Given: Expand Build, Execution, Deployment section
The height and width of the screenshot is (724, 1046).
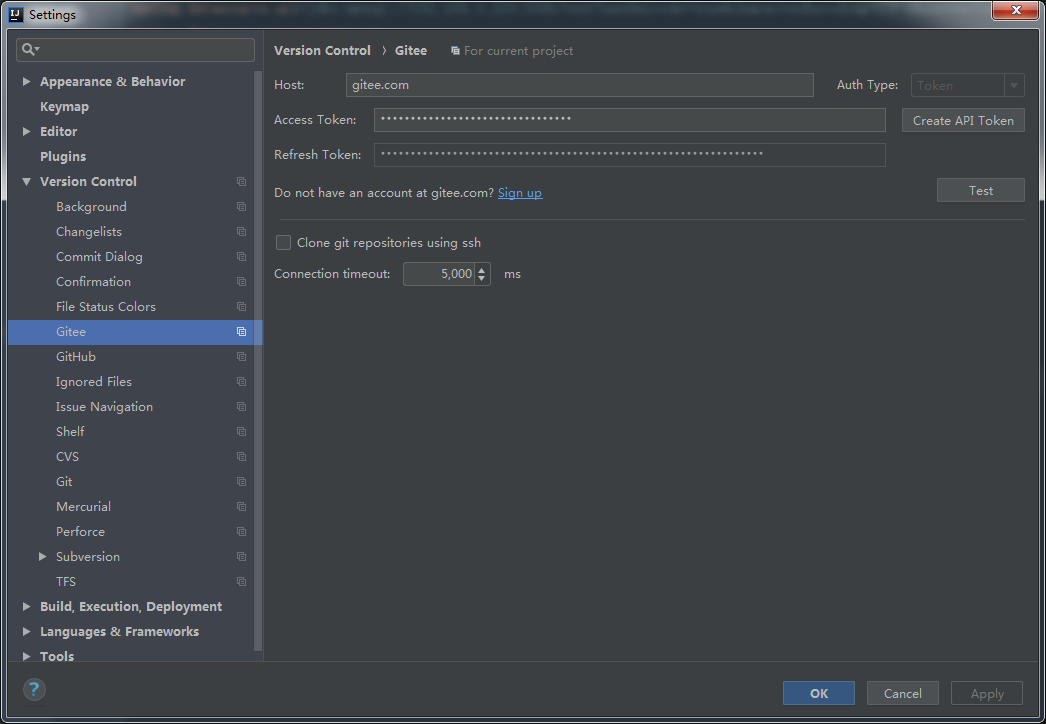Looking at the screenshot, I should 26,607.
